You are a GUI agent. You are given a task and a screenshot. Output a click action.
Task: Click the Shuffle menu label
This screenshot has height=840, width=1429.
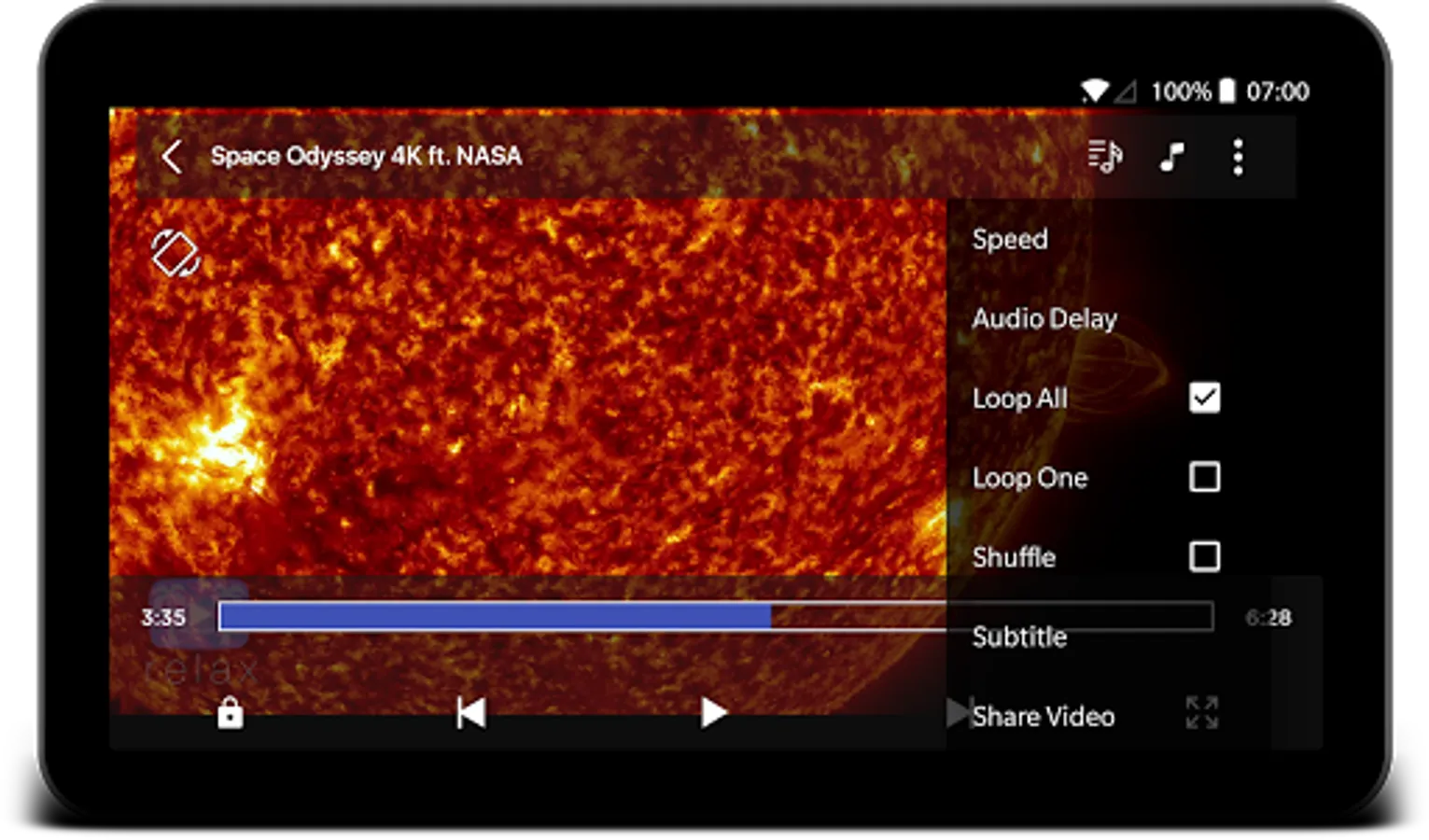(x=1014, y=557)
